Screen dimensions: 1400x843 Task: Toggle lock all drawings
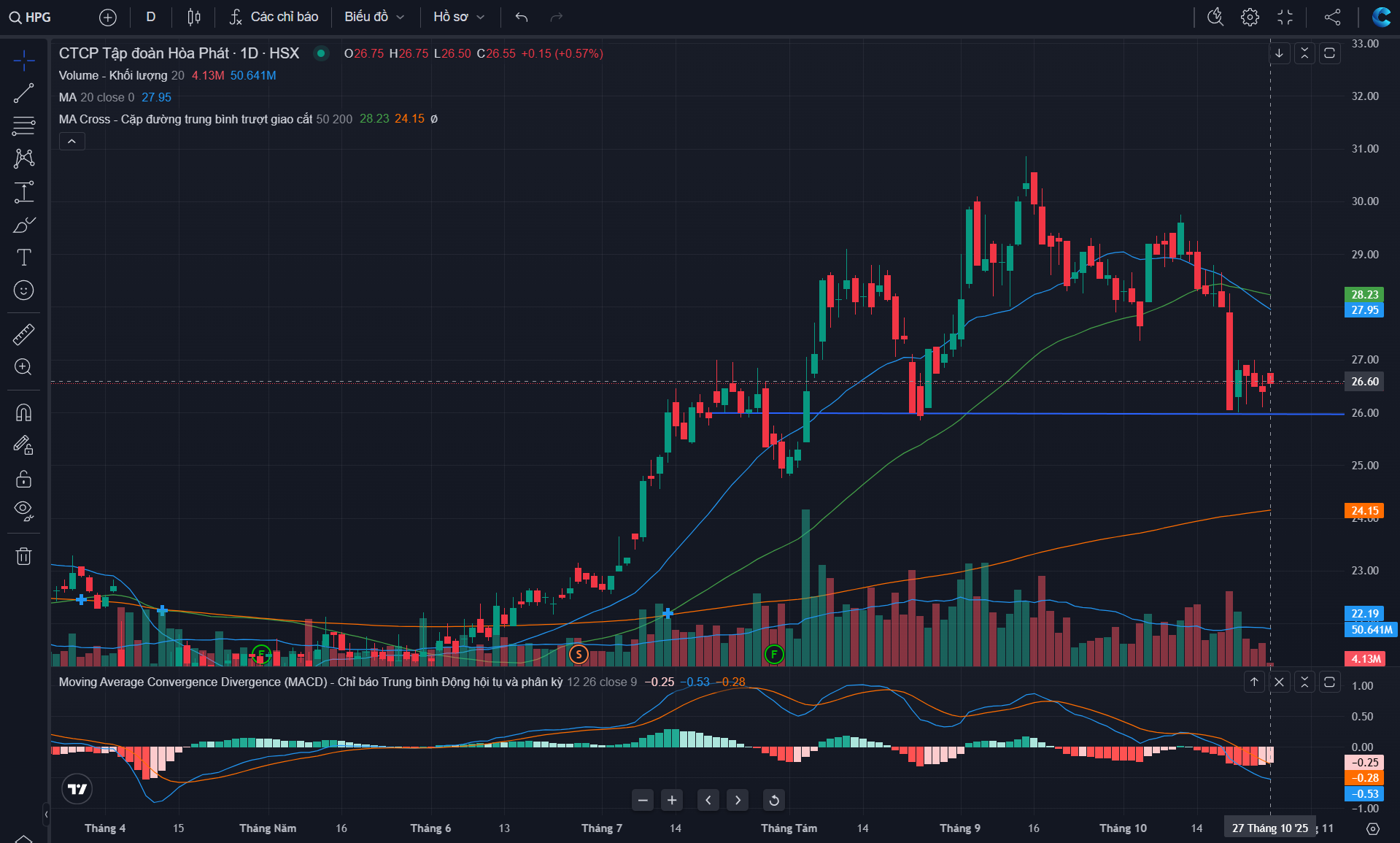coord(24,479)
